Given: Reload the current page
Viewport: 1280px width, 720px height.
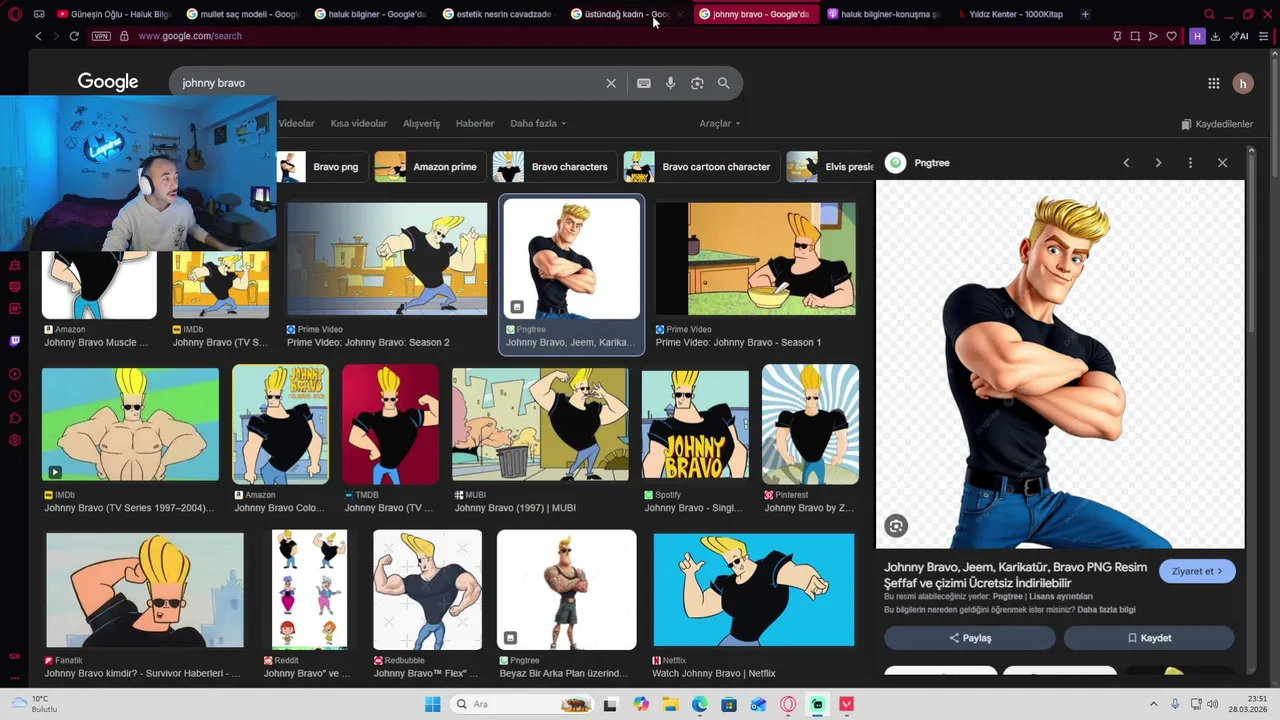Looking at the screenshot, I should coord(74,36).
